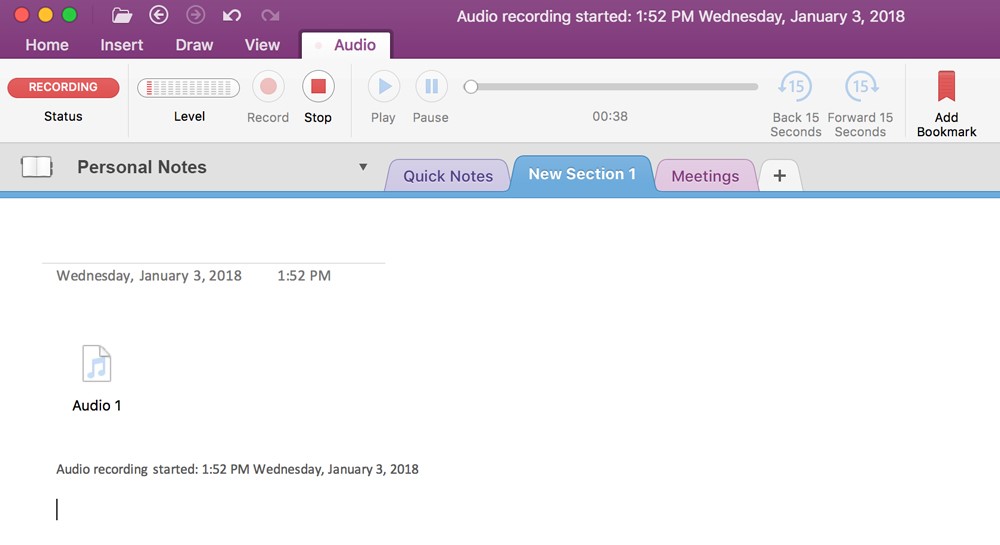The height and width of the screenshot is (545, 1000).
Task: Show the notebook list icon
Action: [37, 167]
